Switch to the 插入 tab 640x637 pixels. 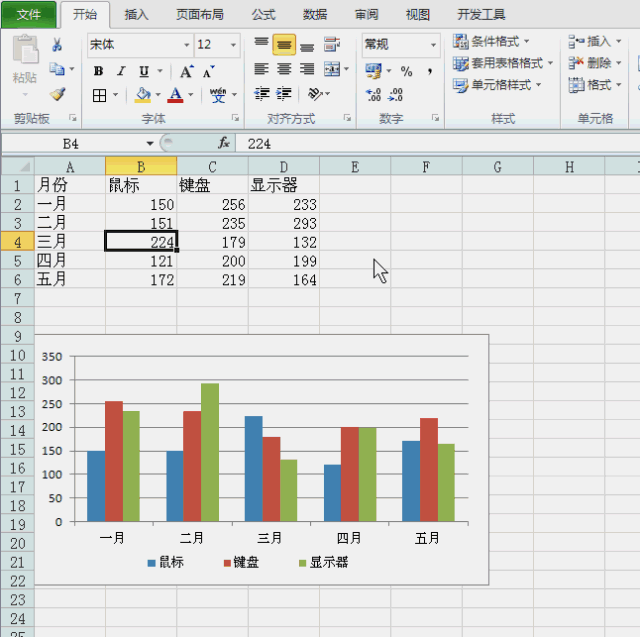tap(136, 15)
